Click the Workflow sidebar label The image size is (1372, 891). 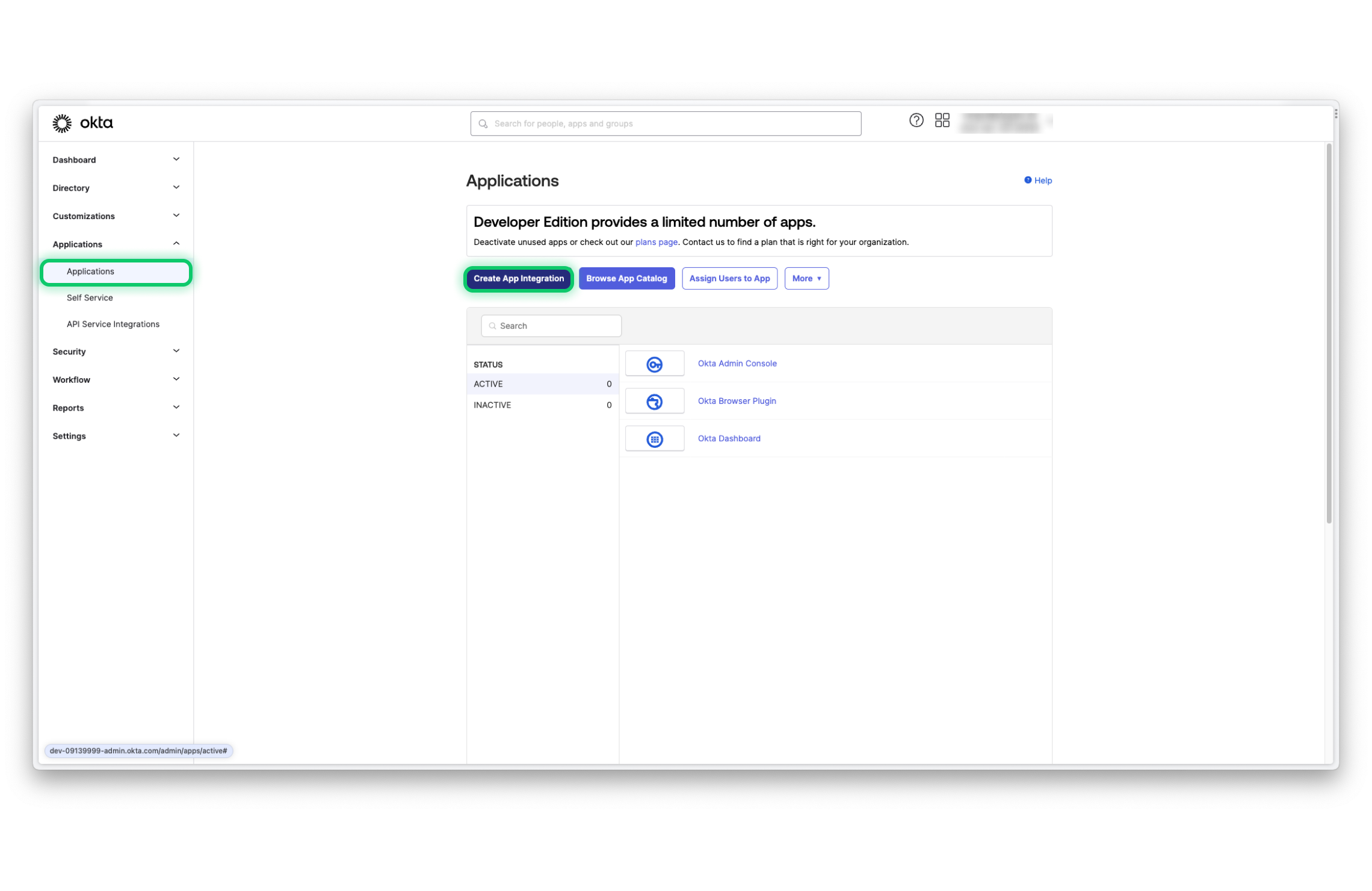72,380
